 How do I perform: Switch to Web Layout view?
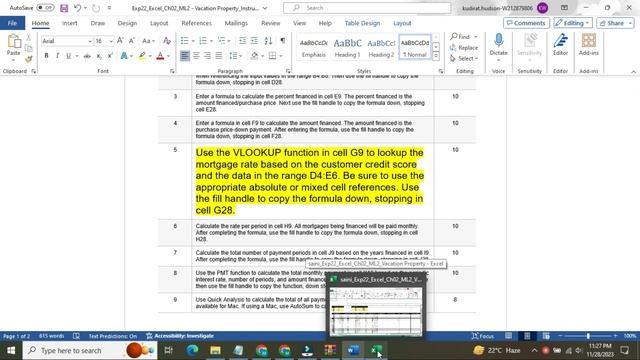pos(546,336)
